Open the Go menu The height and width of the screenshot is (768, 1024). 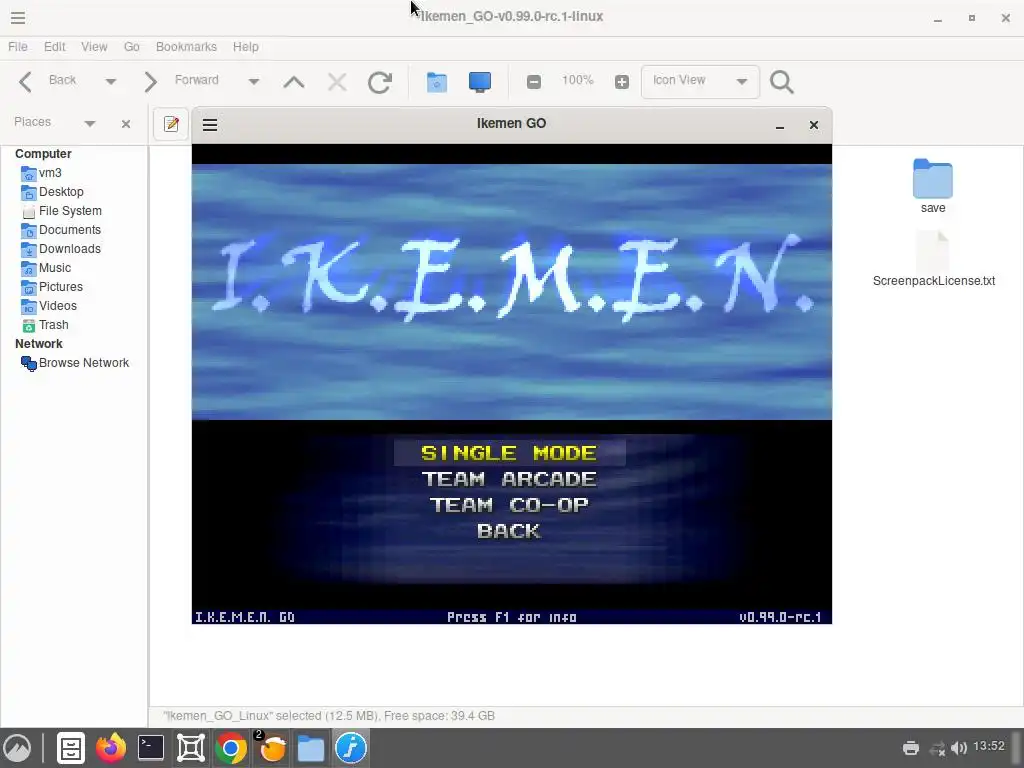131,47
